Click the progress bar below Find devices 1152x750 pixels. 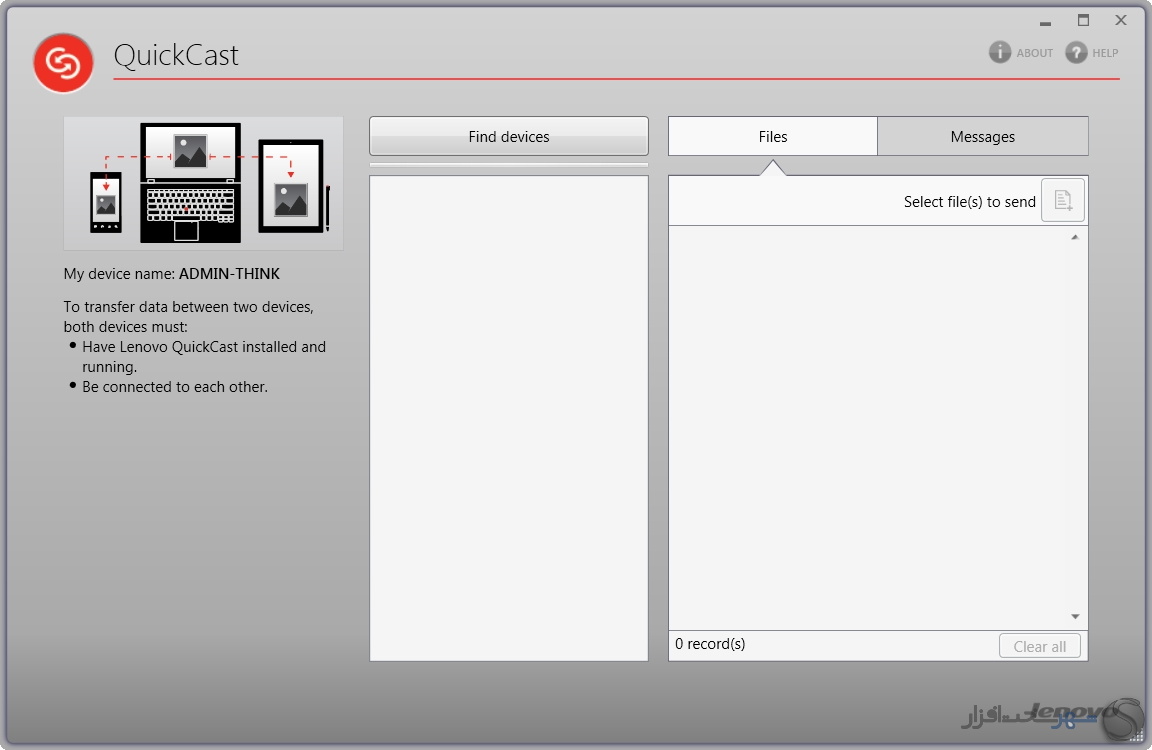[x=508, y=165]
